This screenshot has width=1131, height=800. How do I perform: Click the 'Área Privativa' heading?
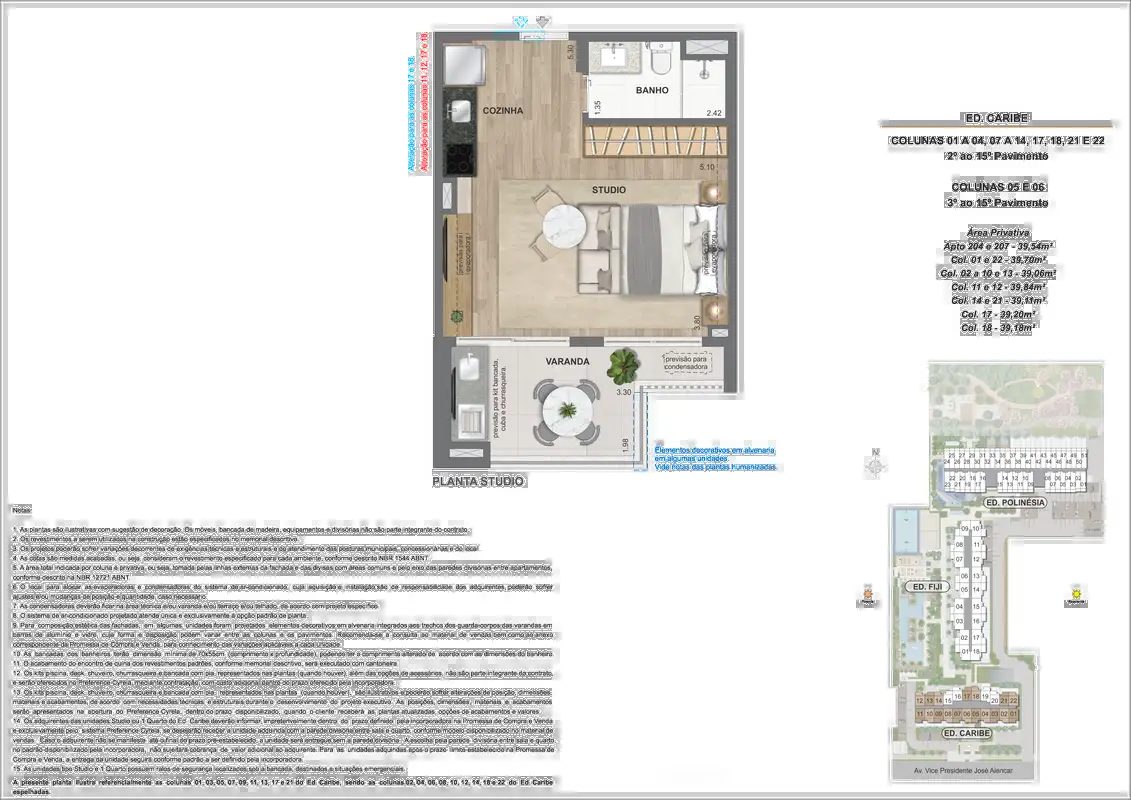(998, 232)
